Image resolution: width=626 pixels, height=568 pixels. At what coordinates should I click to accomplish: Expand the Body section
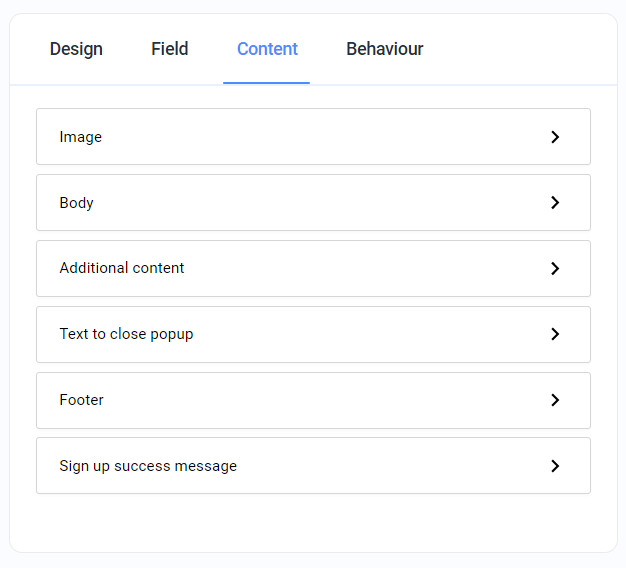313,203
